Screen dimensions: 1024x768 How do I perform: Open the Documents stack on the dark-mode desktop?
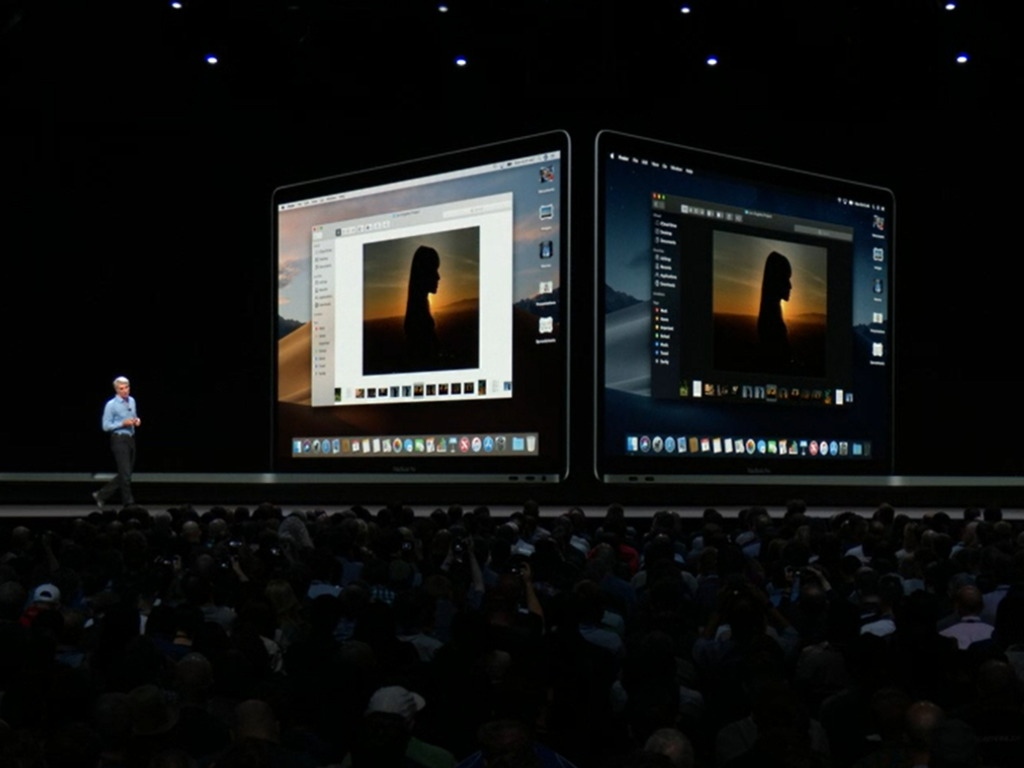click(x=878, y=223)
